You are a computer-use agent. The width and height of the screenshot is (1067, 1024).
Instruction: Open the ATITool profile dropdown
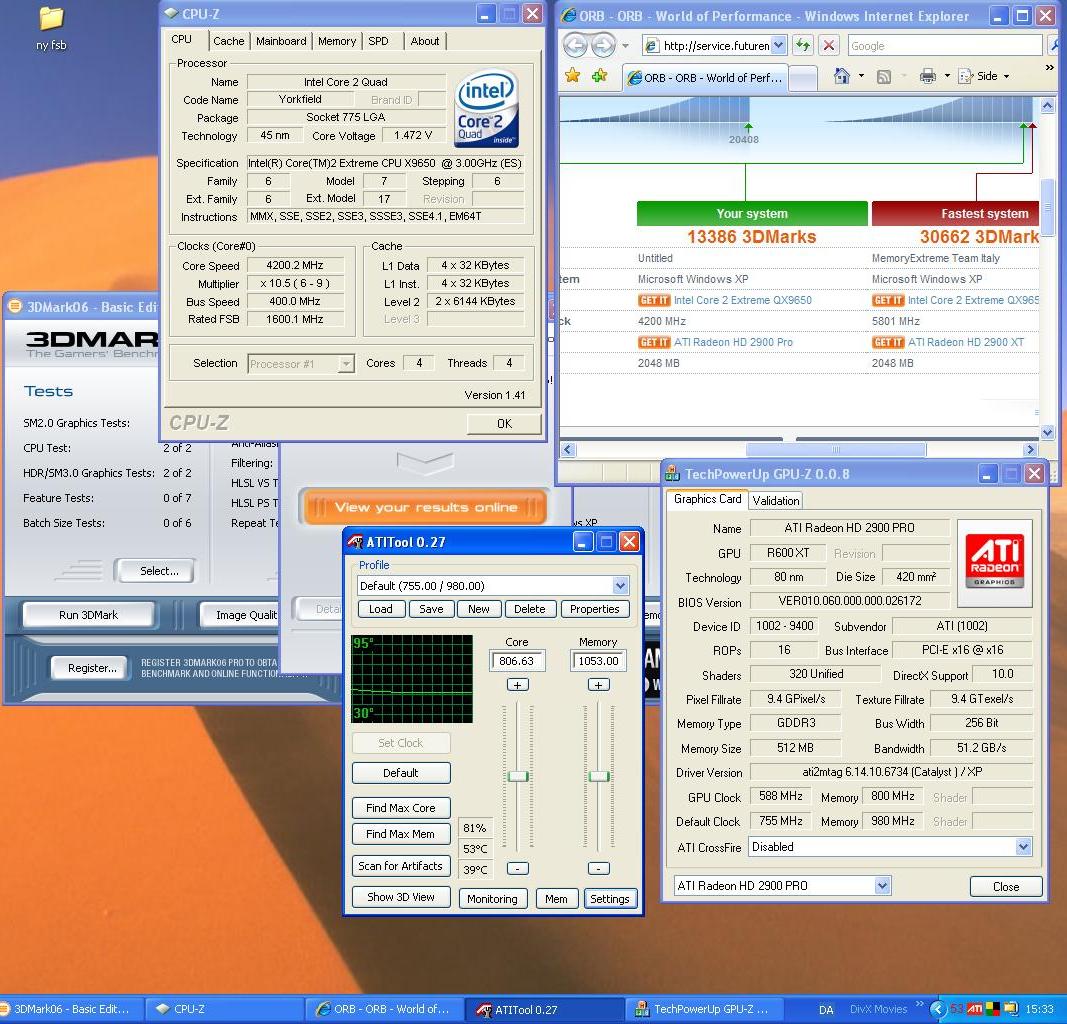621,586
